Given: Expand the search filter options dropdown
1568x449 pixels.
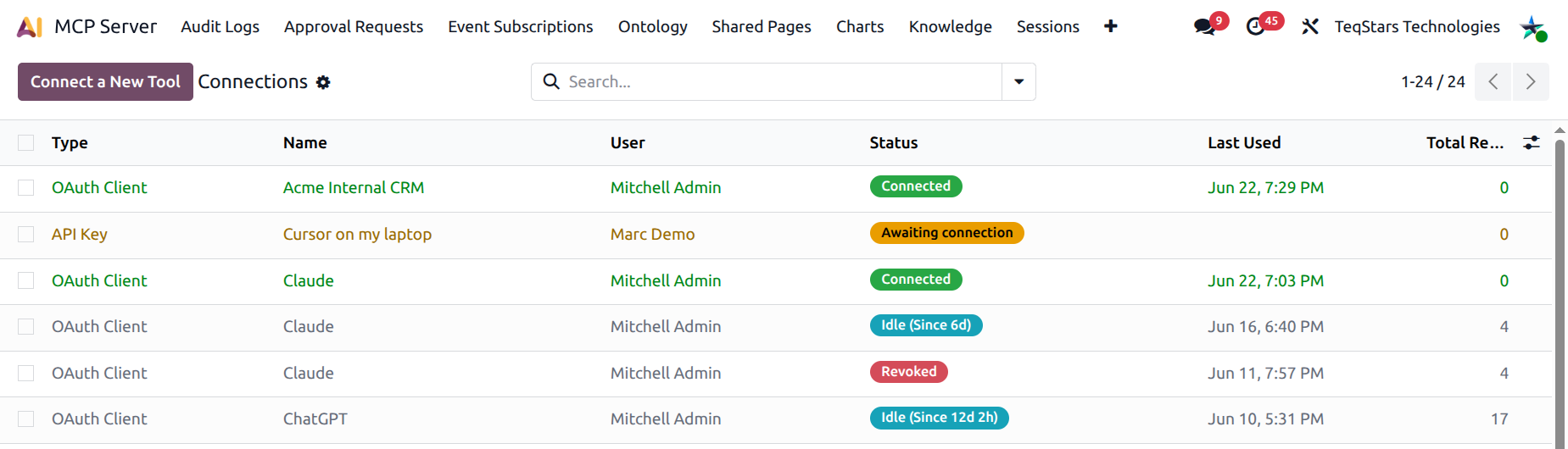Looking at the screenshot, I should click(1018, 81).
